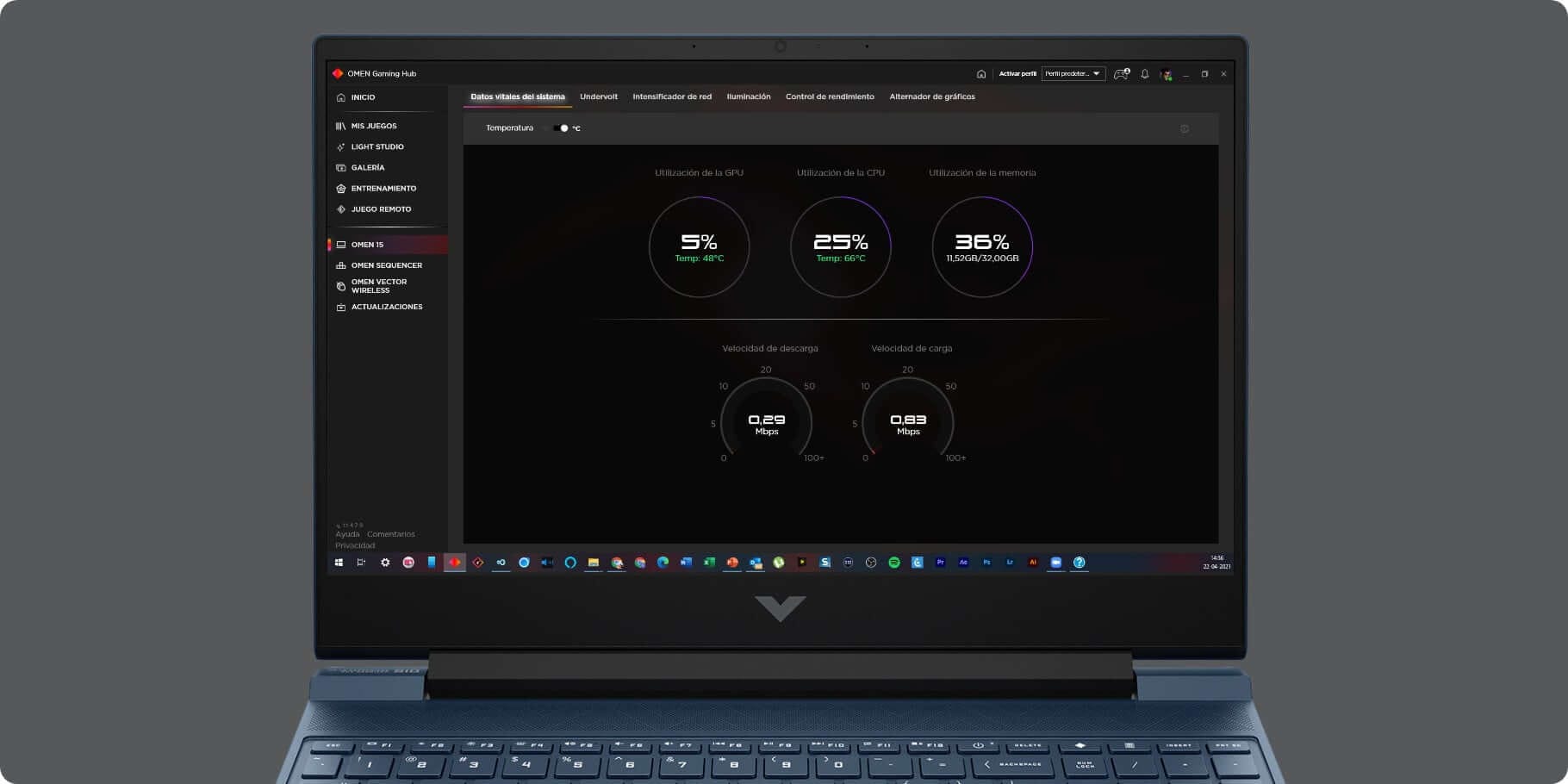This screenshot has width=1568, height=784.
Task: Open the Privacidad link
Action: click(x=355, y=545)
